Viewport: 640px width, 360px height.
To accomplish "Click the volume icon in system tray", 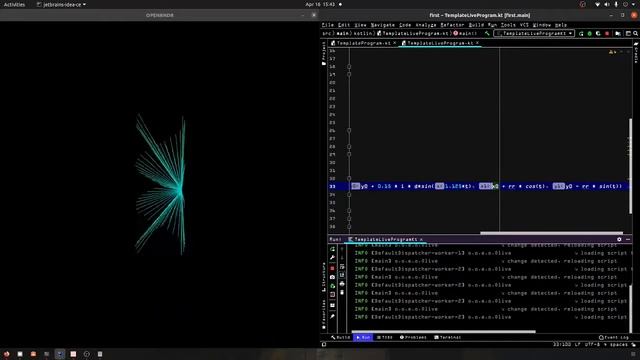I will pos(607,4).
